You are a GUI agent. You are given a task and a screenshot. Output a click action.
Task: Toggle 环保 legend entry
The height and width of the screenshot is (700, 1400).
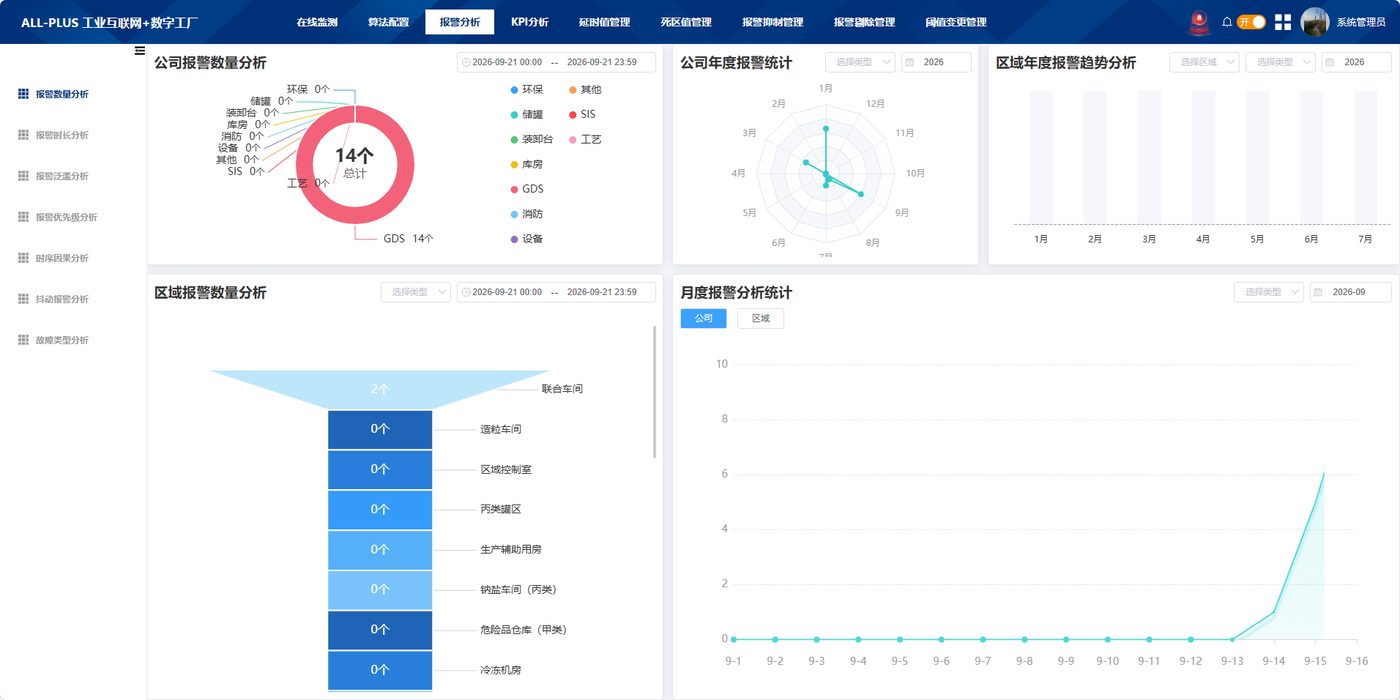pos(528,90)
